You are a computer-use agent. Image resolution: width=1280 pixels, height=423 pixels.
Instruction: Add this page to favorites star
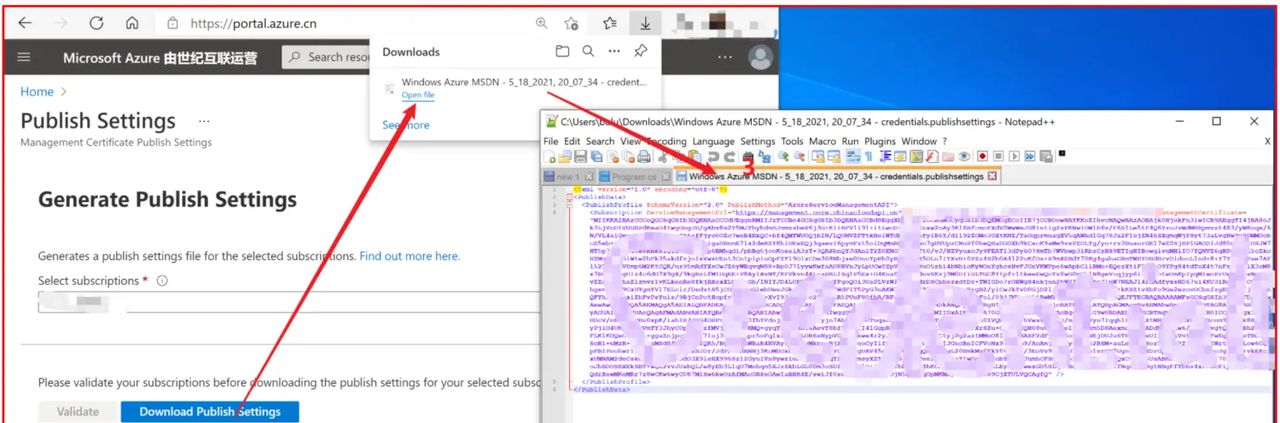point(571,22)
